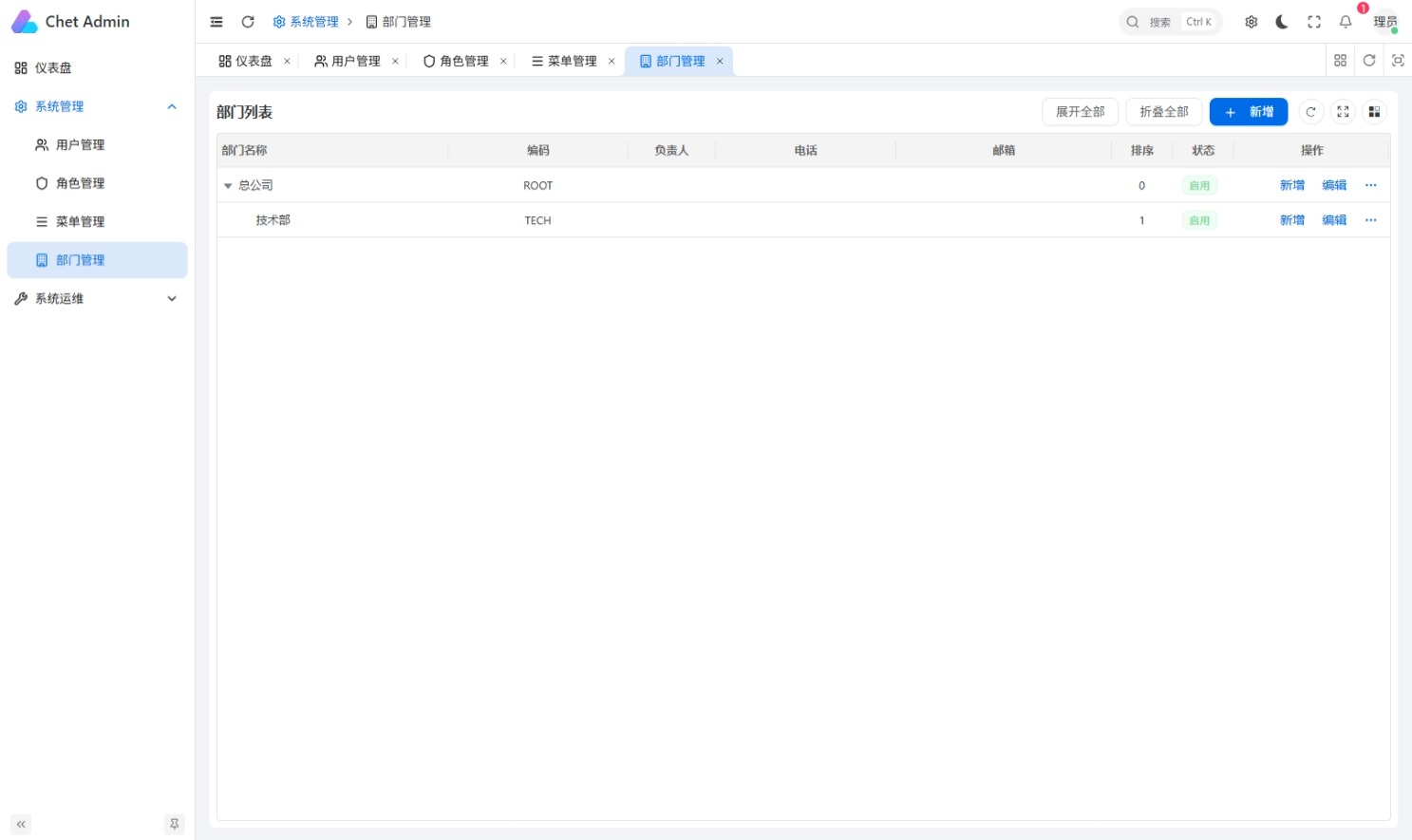
Task: Collapse the sidebar double-chevron
Action: [x=21, y=825]
